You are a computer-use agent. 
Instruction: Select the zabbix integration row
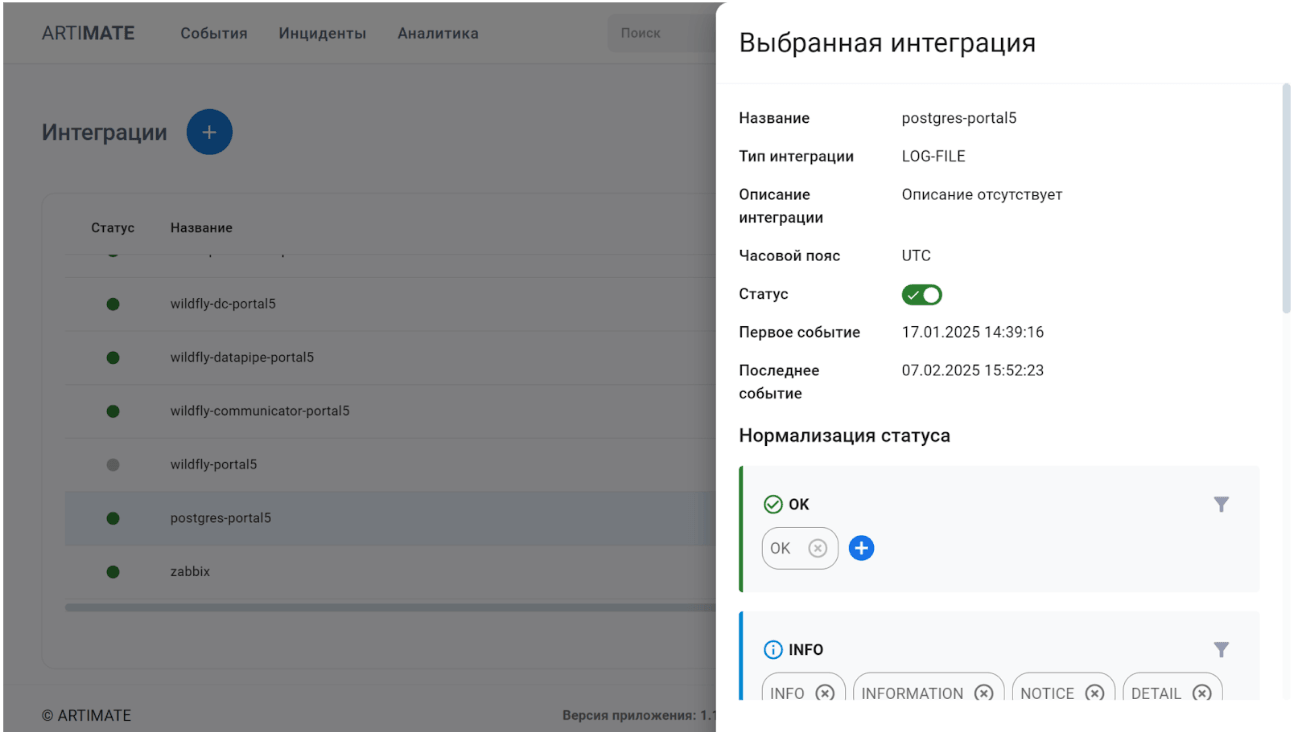point(190,572)
